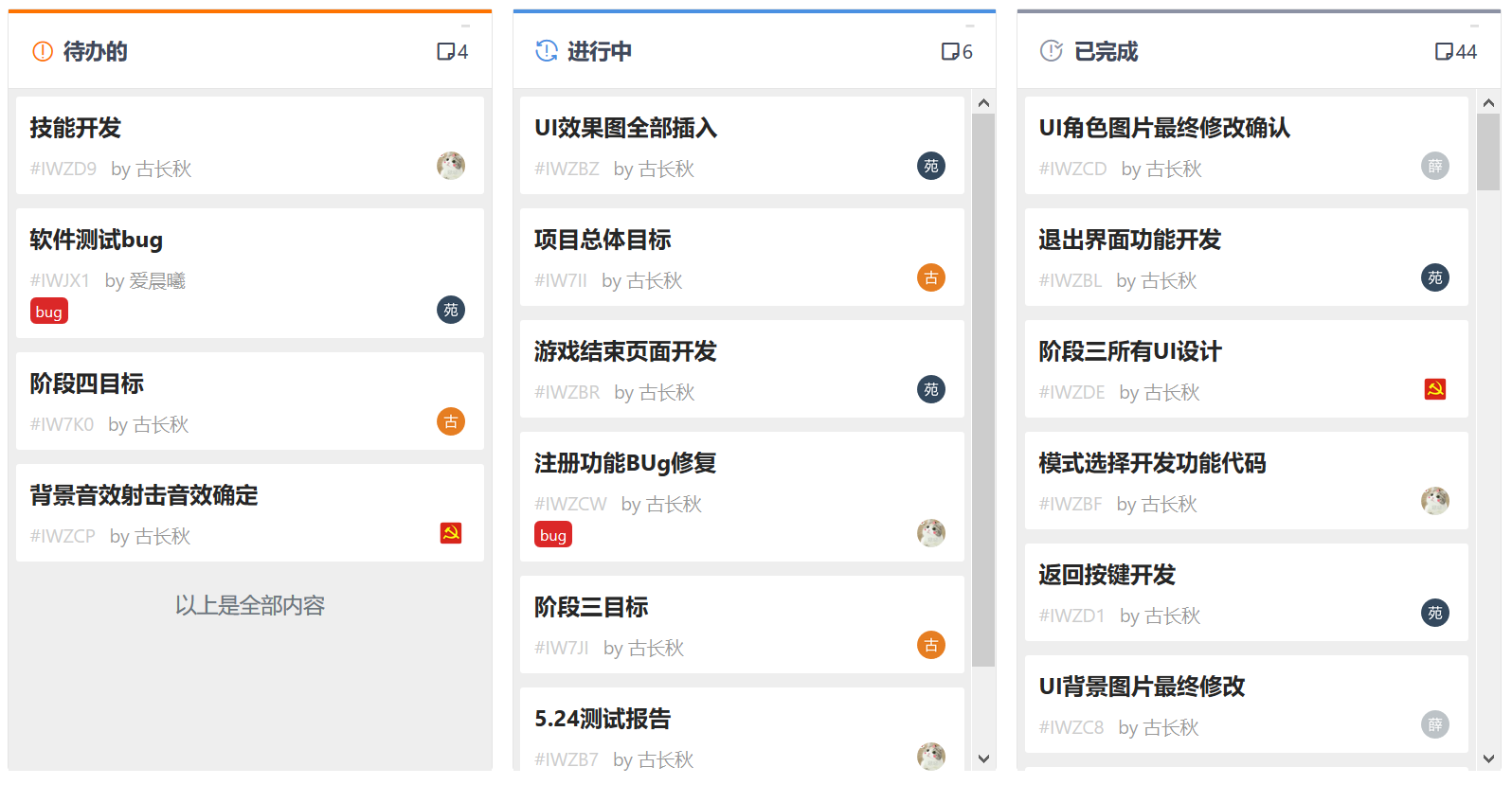The width and height of the screenshot is (1512, 785).
Task: Open the 阶段三目标 issue
Action: [x=591, y=607]
